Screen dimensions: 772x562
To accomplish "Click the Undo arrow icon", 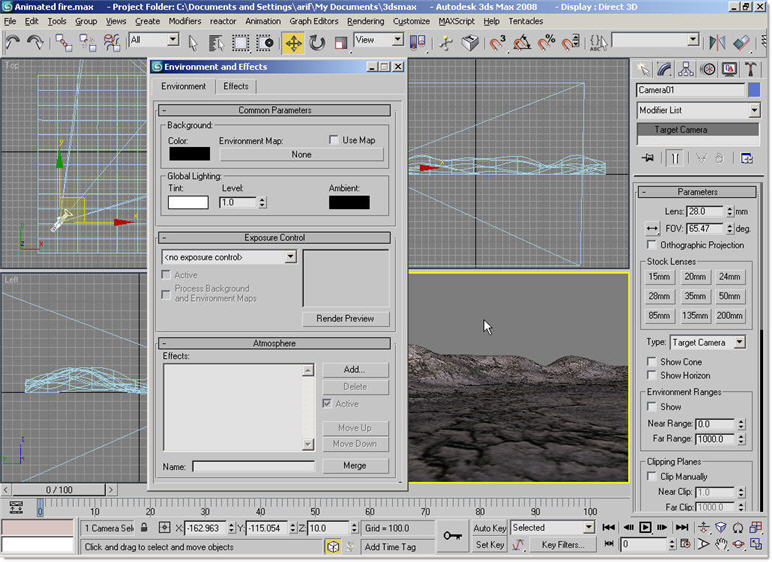I will (13, 43).
